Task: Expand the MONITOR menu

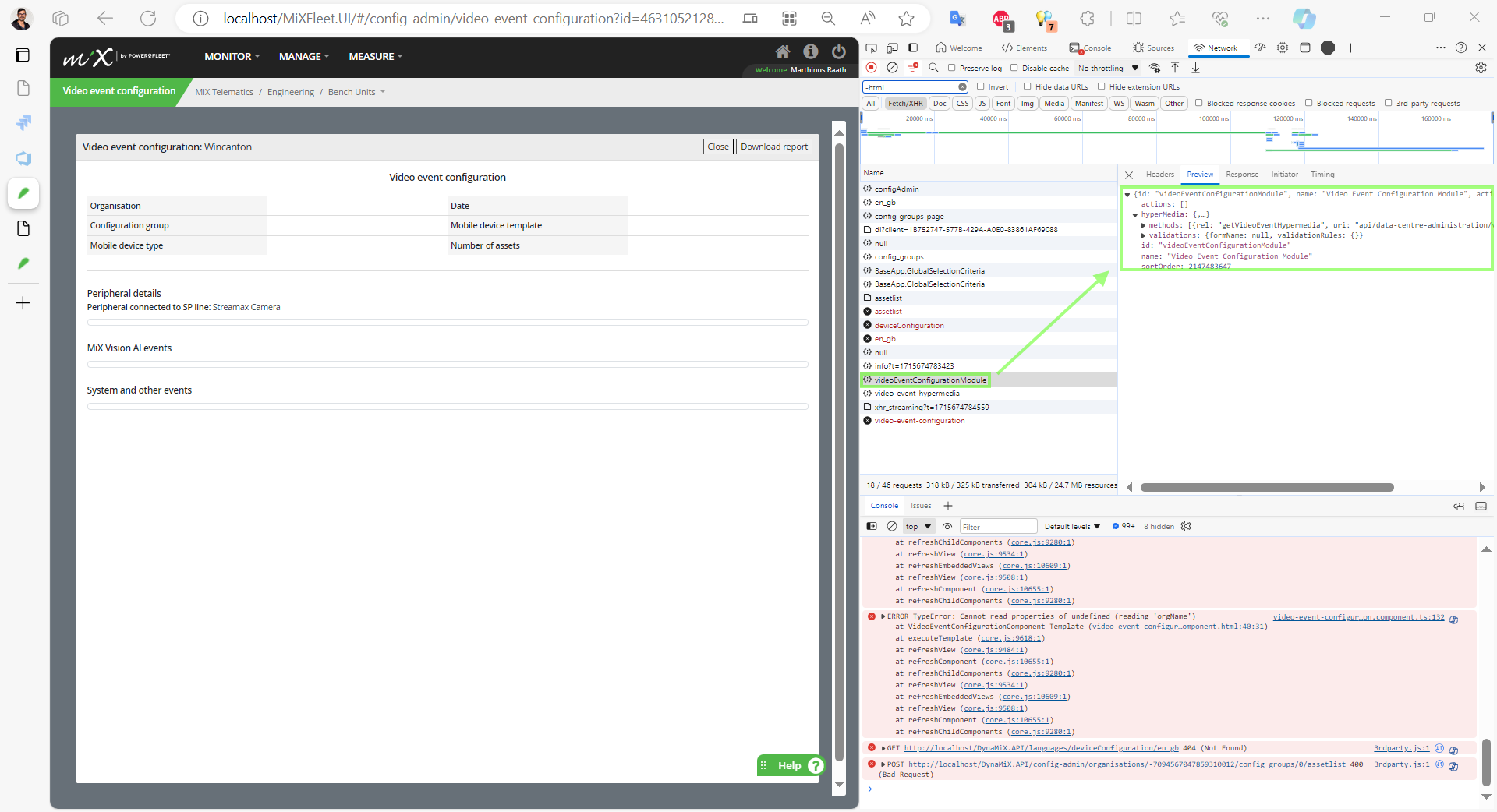Action: tap(232, 56)
